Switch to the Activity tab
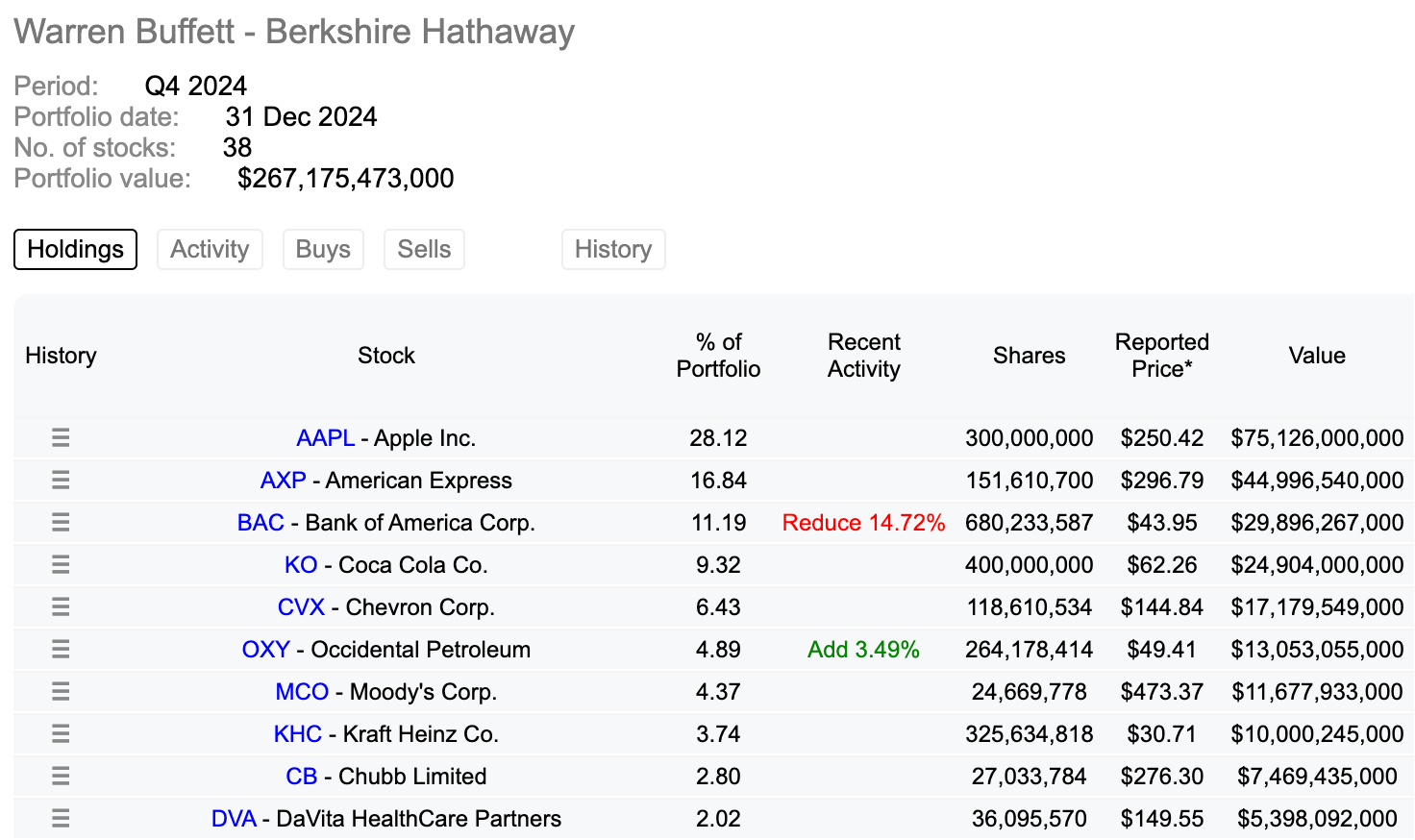 pyautogui.click(x=210, y=249)
